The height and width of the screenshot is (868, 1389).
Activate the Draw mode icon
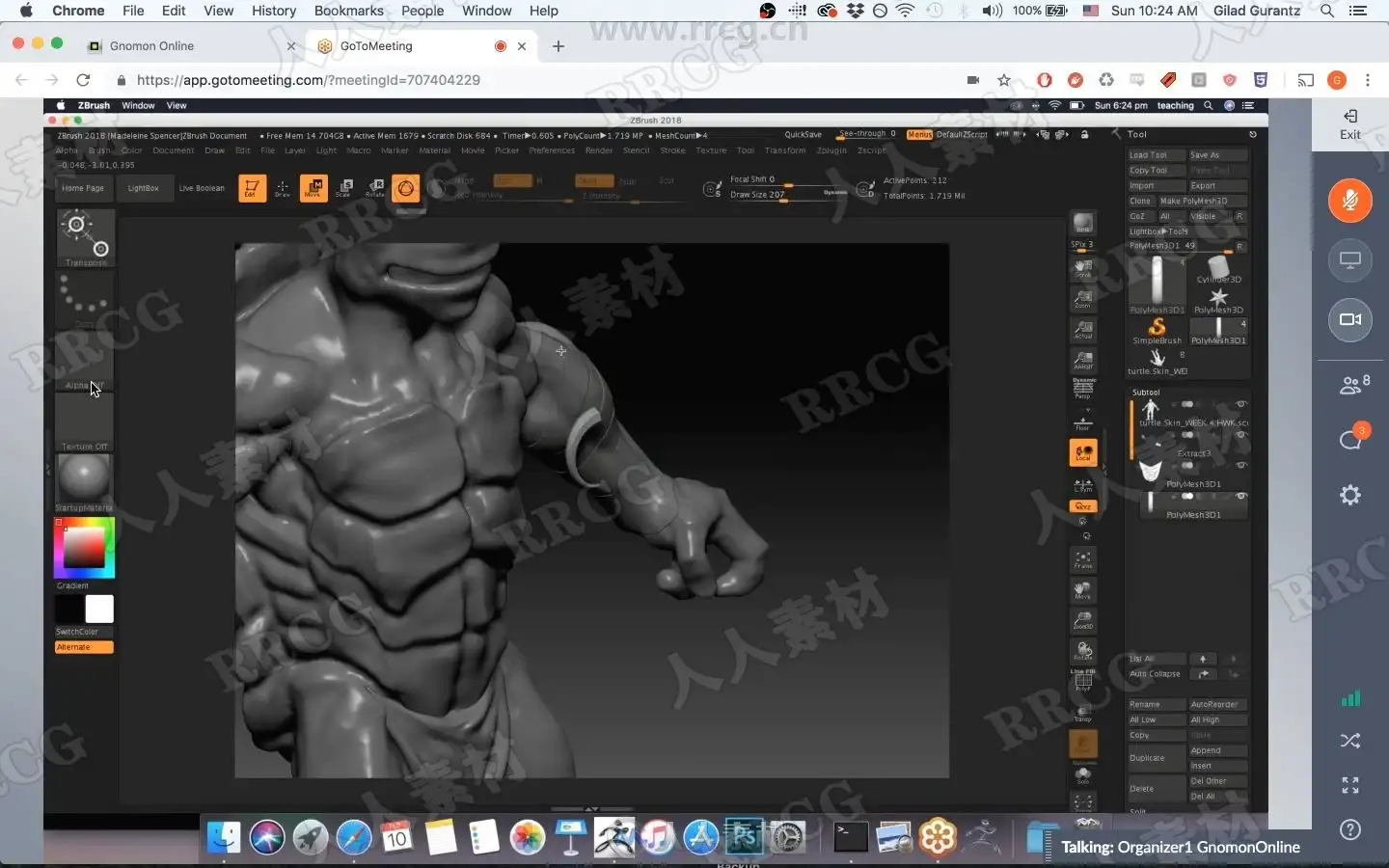click(283, 188)
